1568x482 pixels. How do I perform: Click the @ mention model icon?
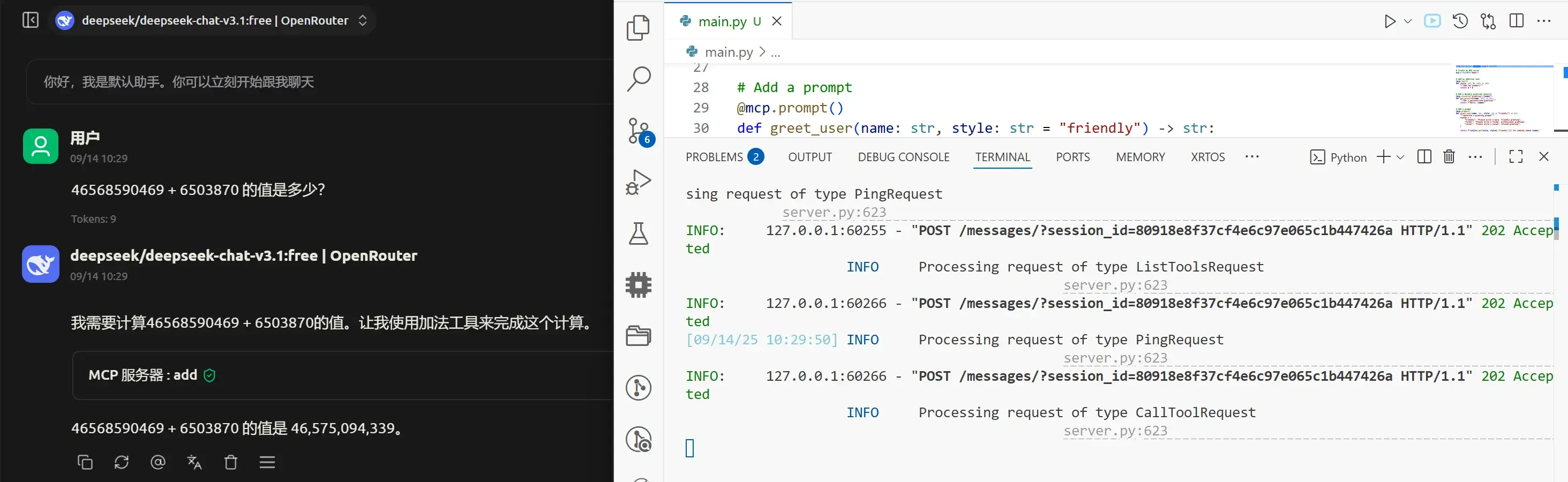157,463
